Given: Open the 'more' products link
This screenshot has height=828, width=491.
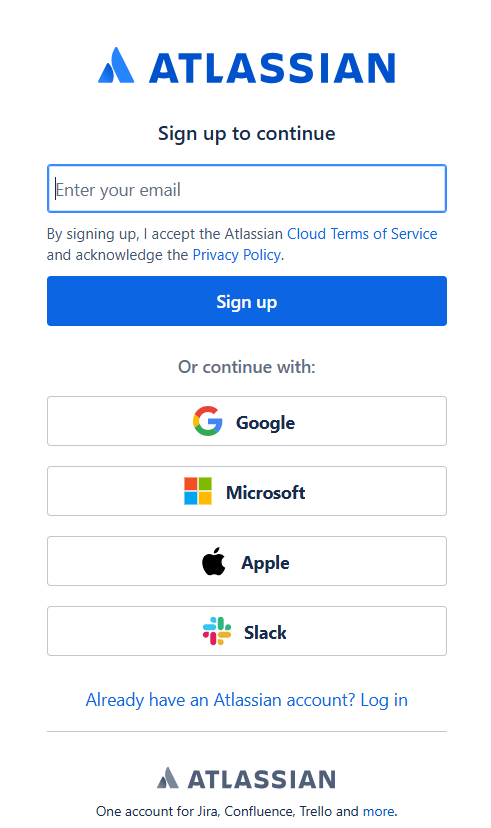Looking at the screenshot, I should click(x=378, y=811).
